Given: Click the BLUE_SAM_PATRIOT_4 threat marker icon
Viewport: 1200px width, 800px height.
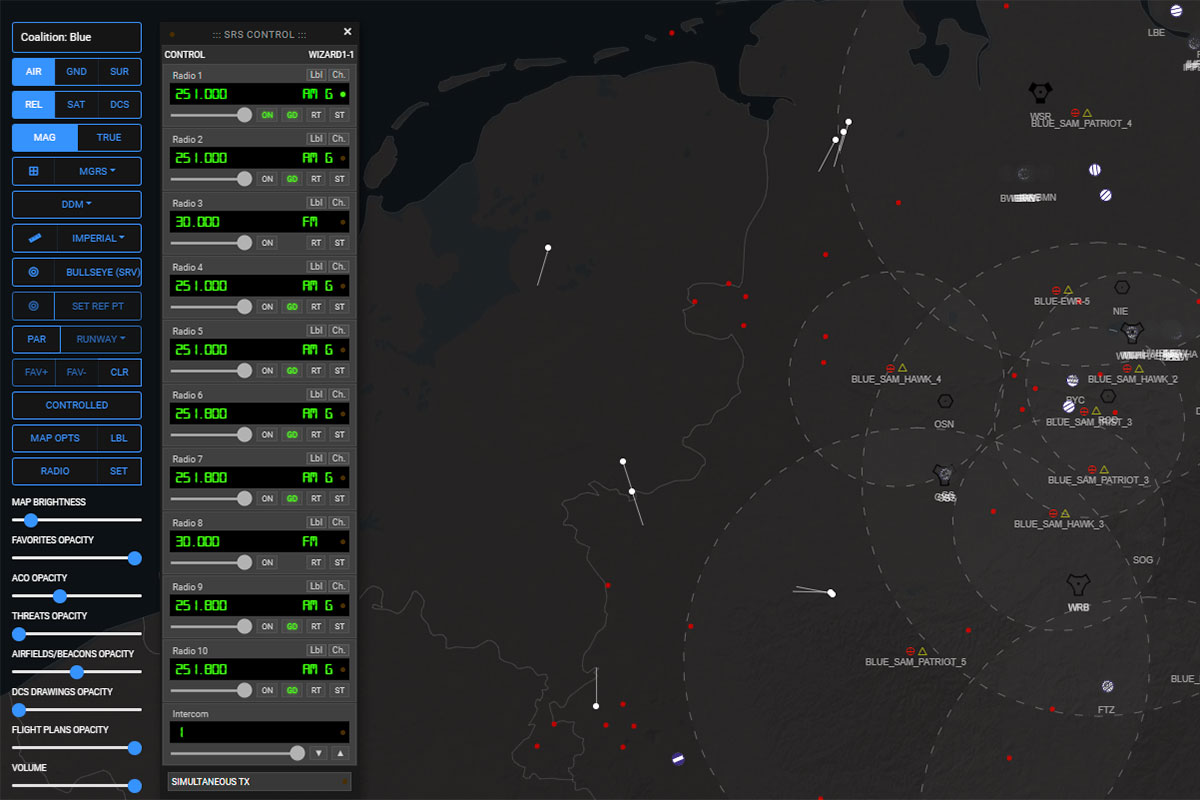Looking at the screenshot, I should point(1075,113).
